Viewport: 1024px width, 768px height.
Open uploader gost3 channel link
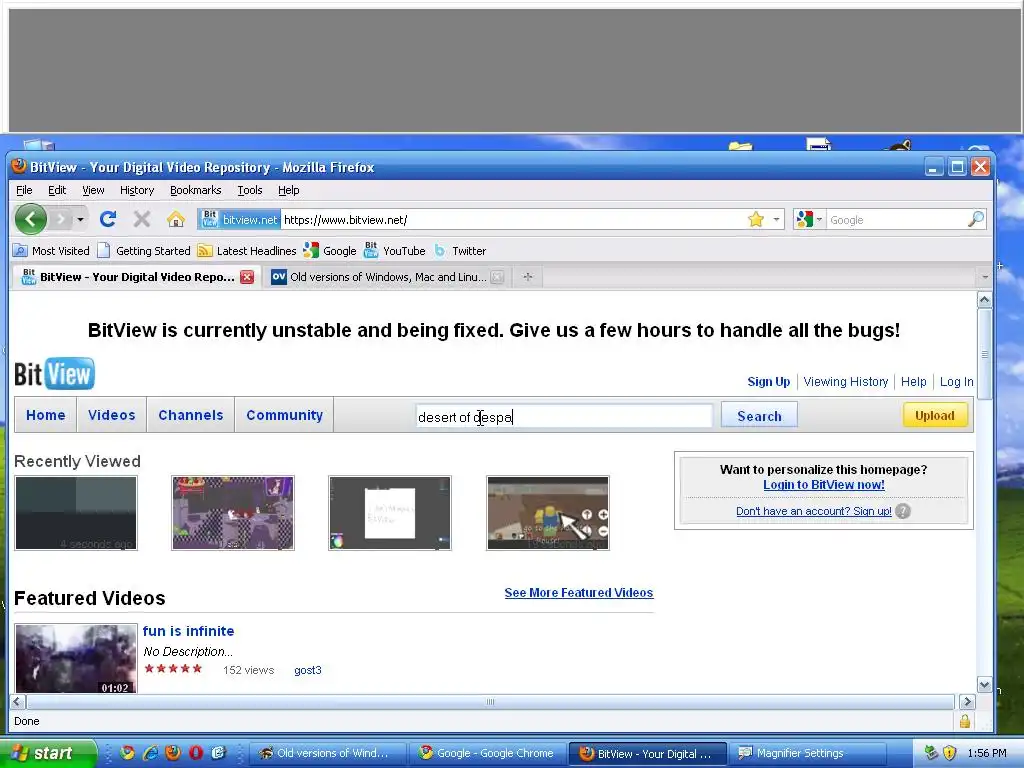tap(308, 670)
